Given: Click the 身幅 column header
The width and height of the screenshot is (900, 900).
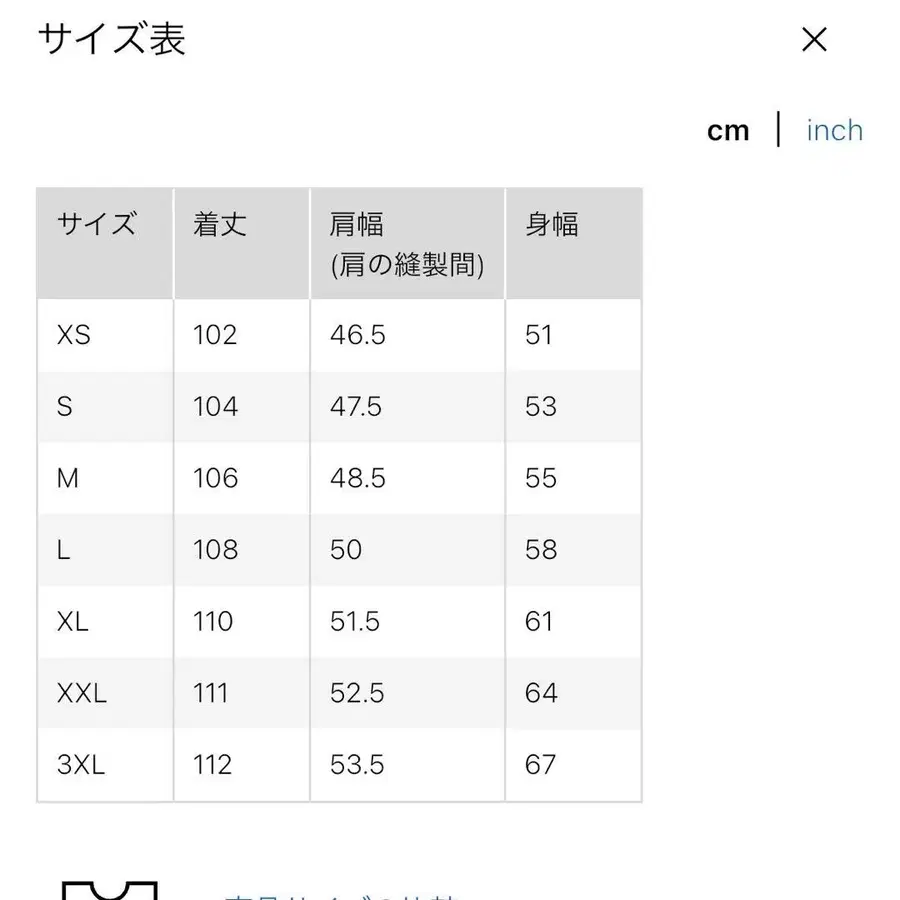Looking at the screenshot, I should pos(551,225).
